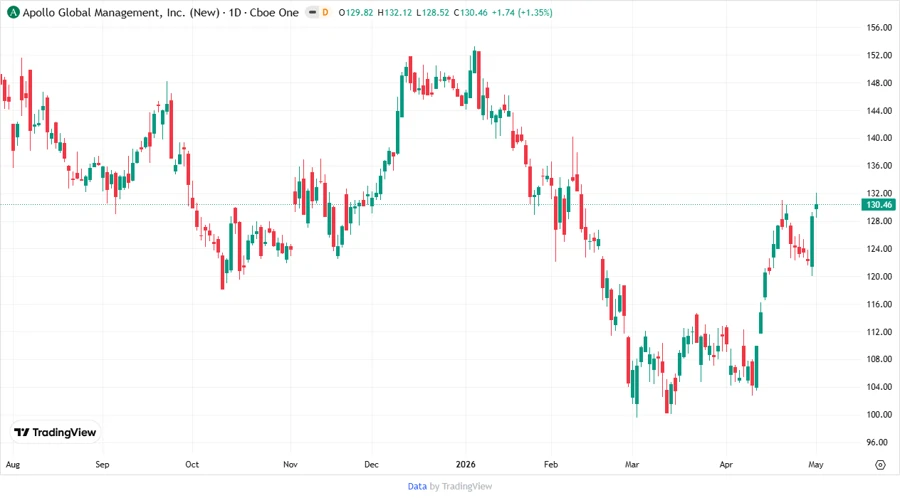Click the 136.00 price axis label
This screenshot has width=900, height=498.
[x=879, y=166]
